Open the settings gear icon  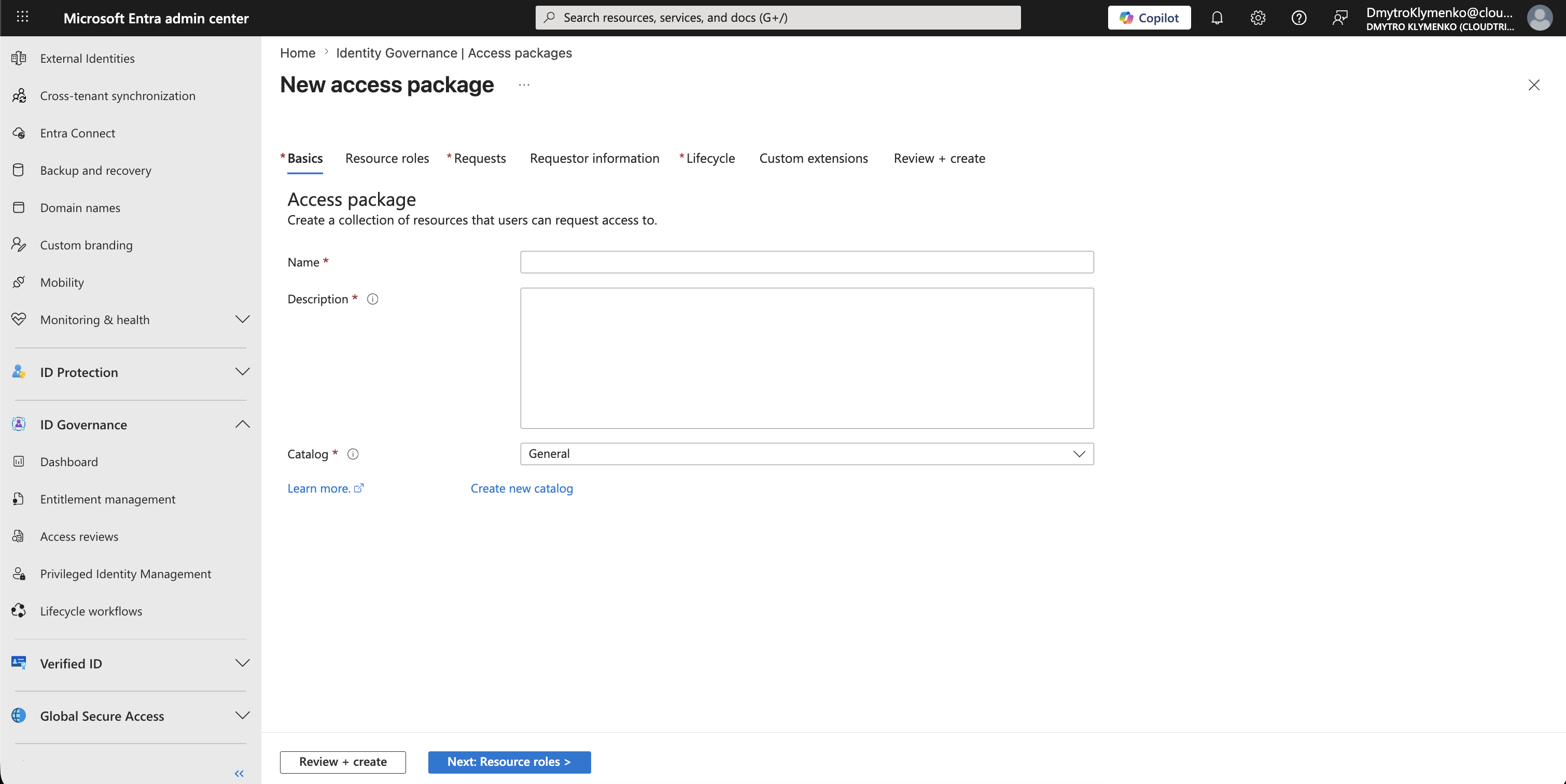(x=1258, y=18)
